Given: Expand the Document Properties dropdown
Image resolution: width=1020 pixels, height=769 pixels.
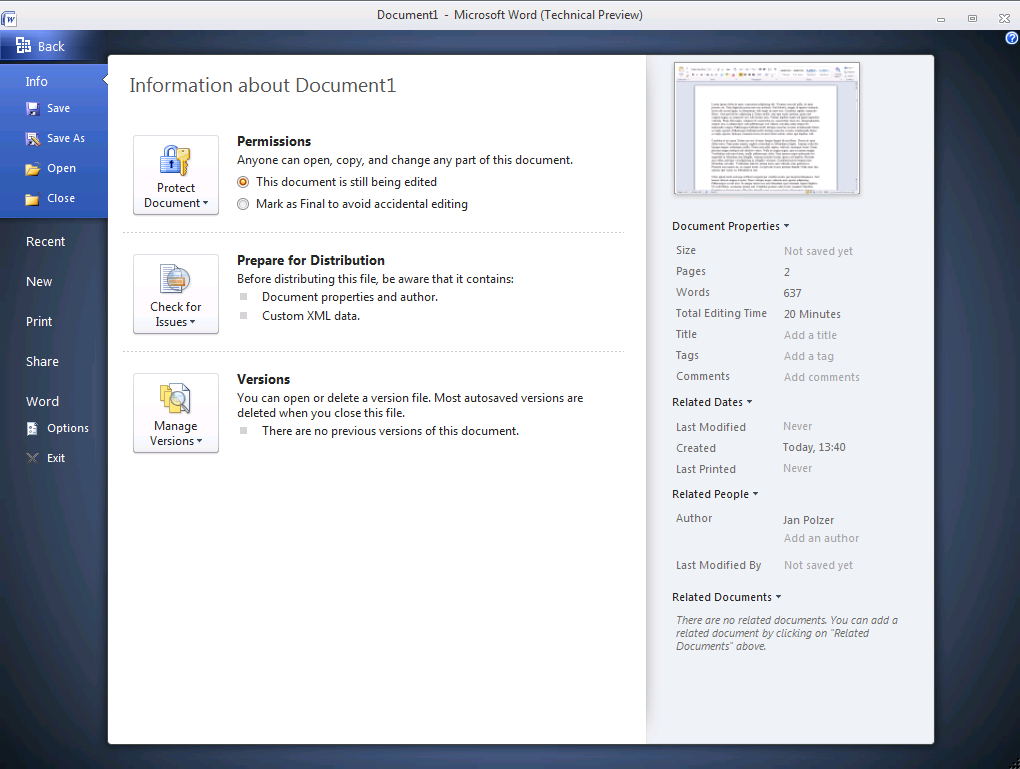Looking at the screenshot, I should pyautogui.click(x=731, y=226).
